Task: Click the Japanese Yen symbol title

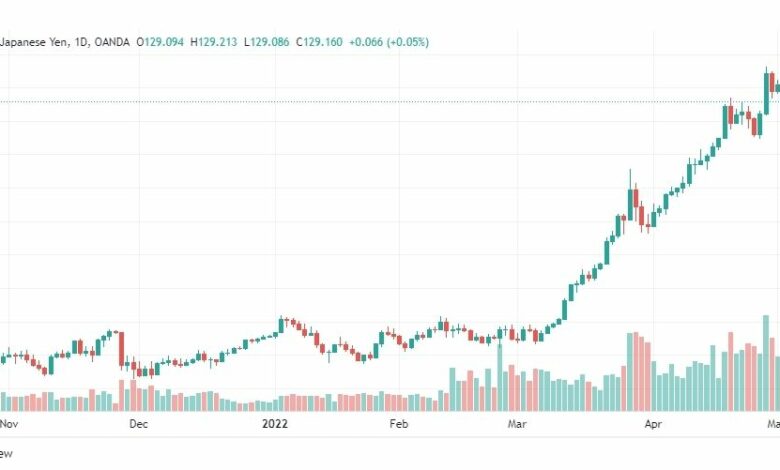Action: pos(35,42)
